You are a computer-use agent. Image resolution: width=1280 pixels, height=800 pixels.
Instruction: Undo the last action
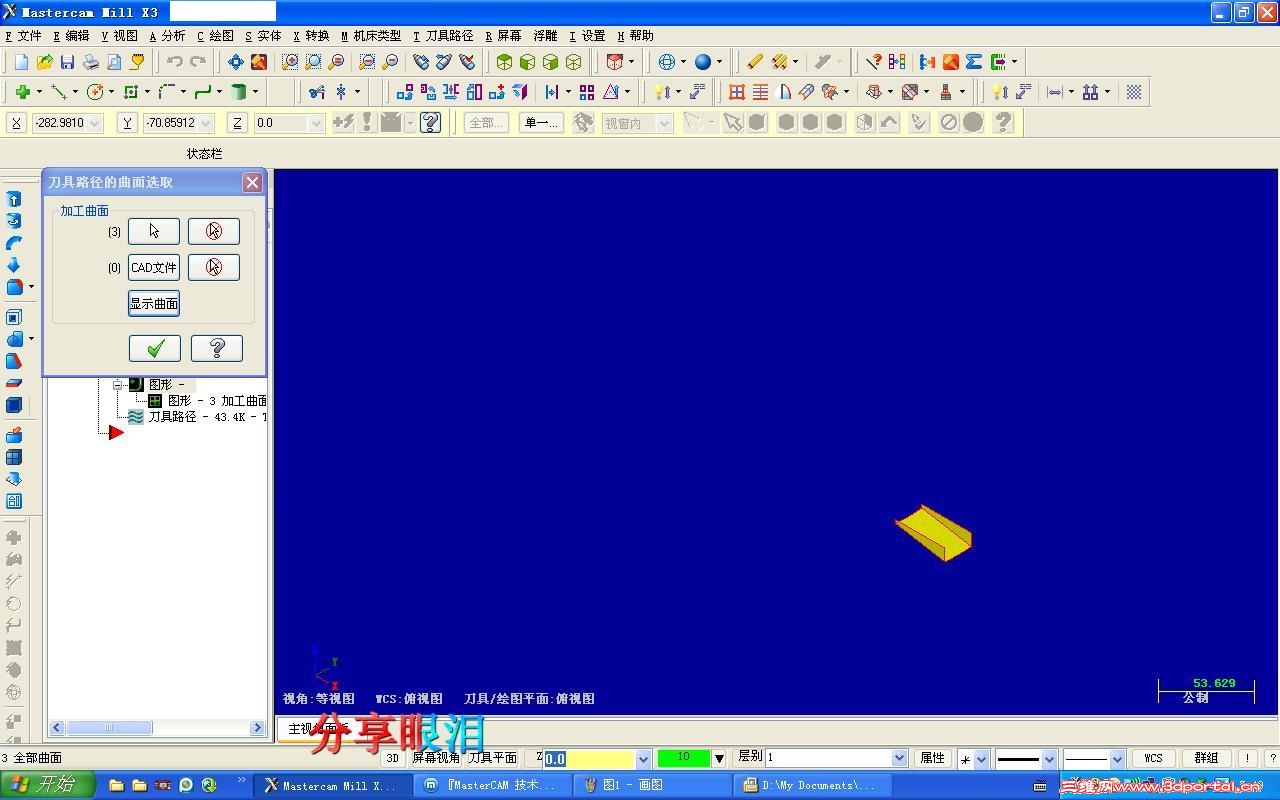174,62
